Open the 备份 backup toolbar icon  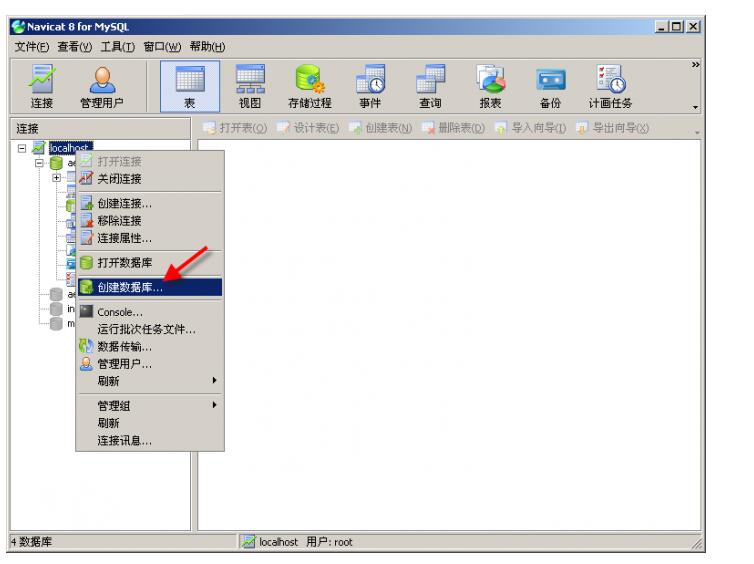[x=551, y=87]
